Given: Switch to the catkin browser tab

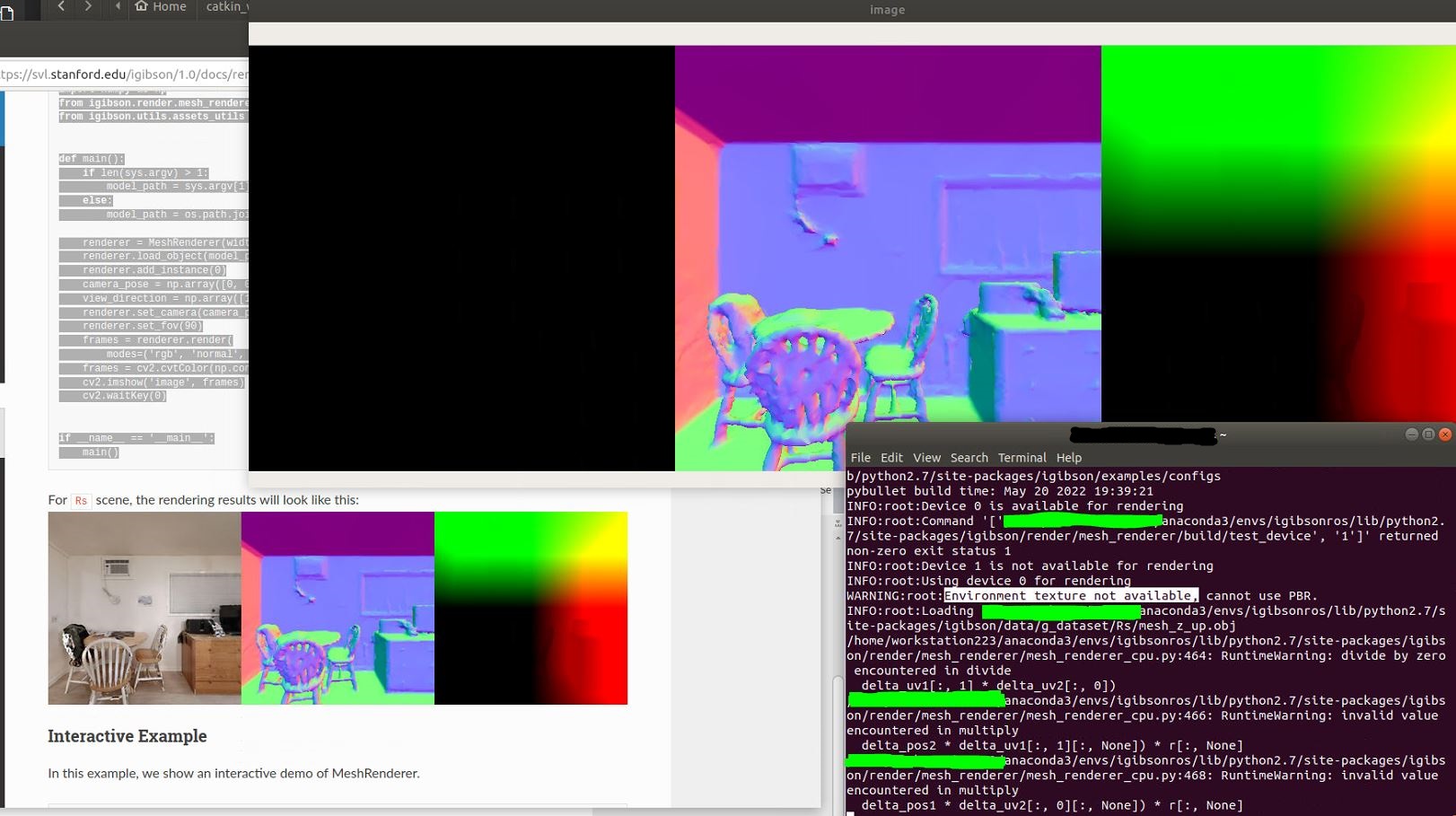Looking at the screenshot, I should click(x=225, y=6).
